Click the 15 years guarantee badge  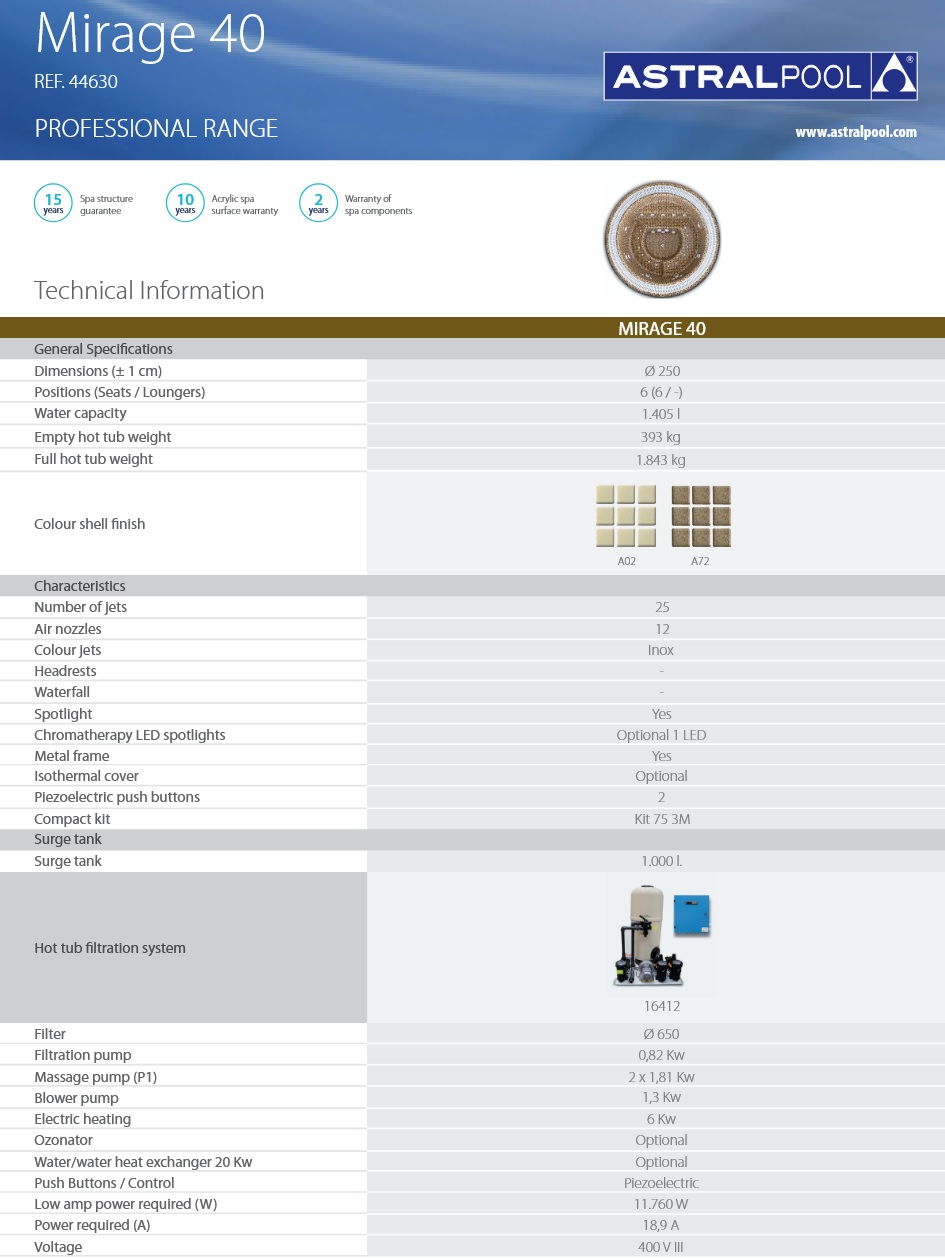point(53,203)
